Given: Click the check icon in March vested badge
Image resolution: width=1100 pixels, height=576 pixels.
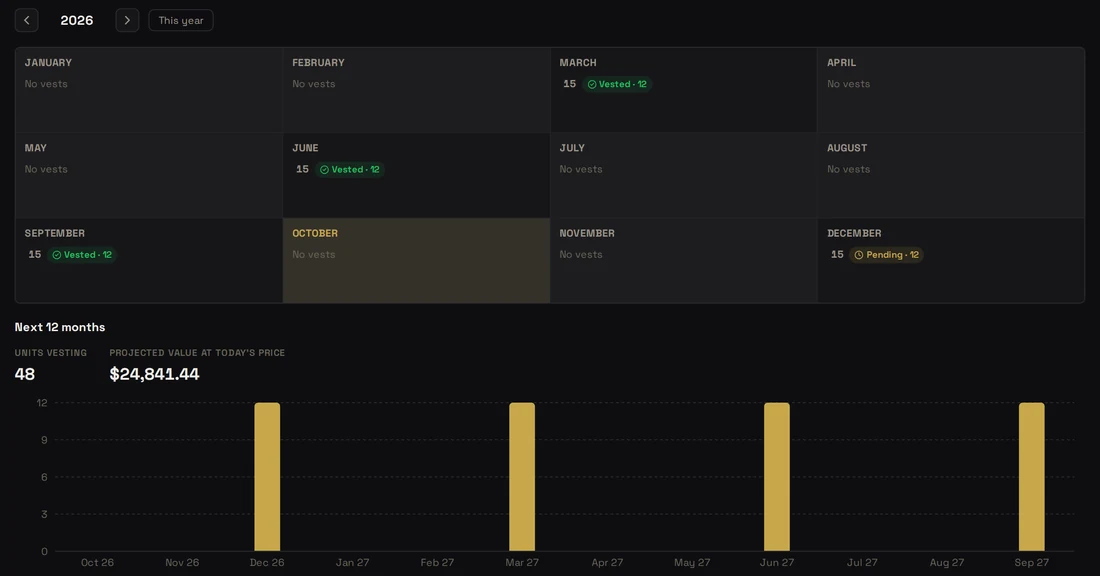Looking at the screenshot, I should click(592, 84).
